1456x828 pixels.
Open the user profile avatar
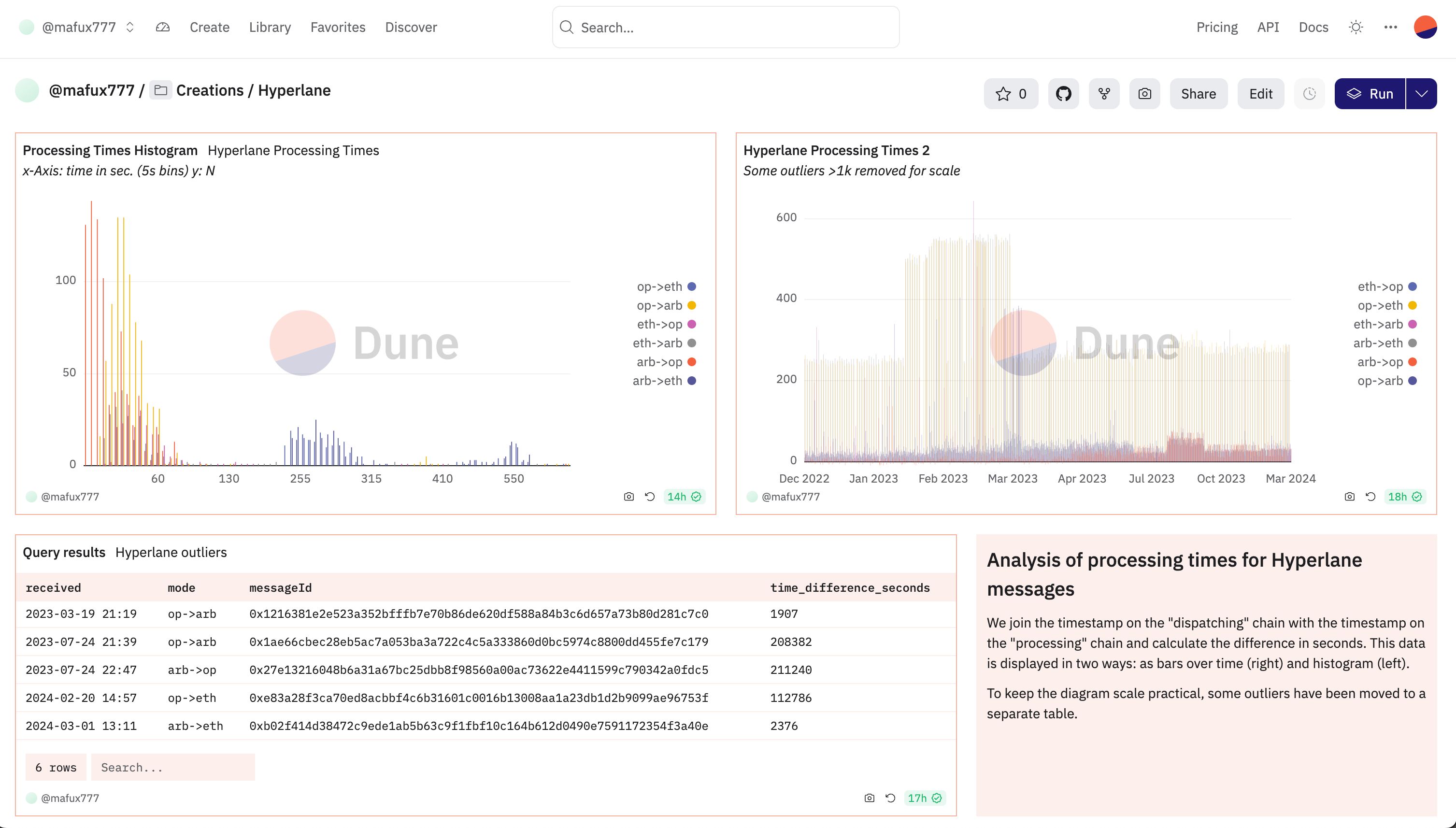[x=1425, y=28]
